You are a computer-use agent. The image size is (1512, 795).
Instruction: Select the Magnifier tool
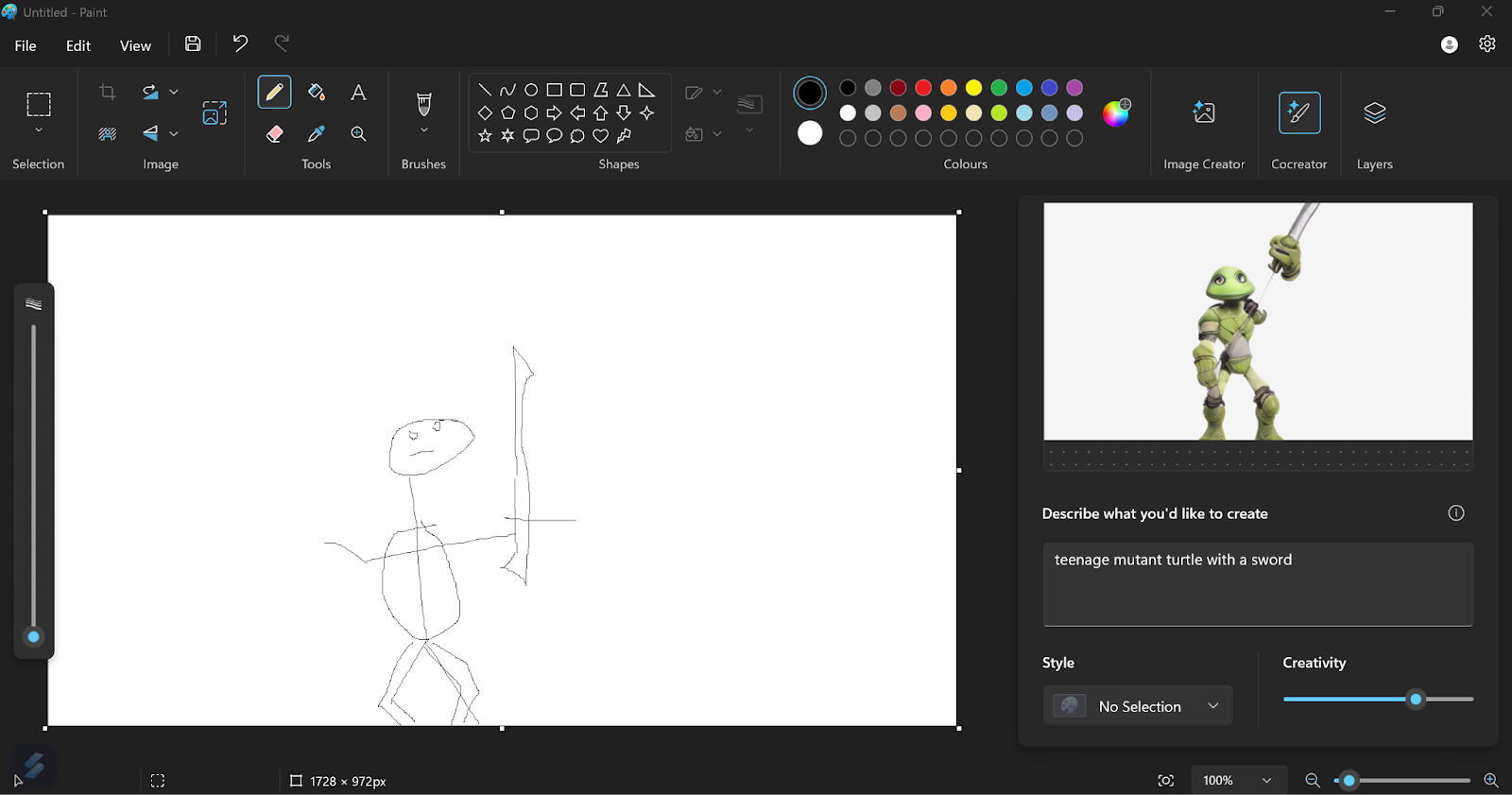358,134
